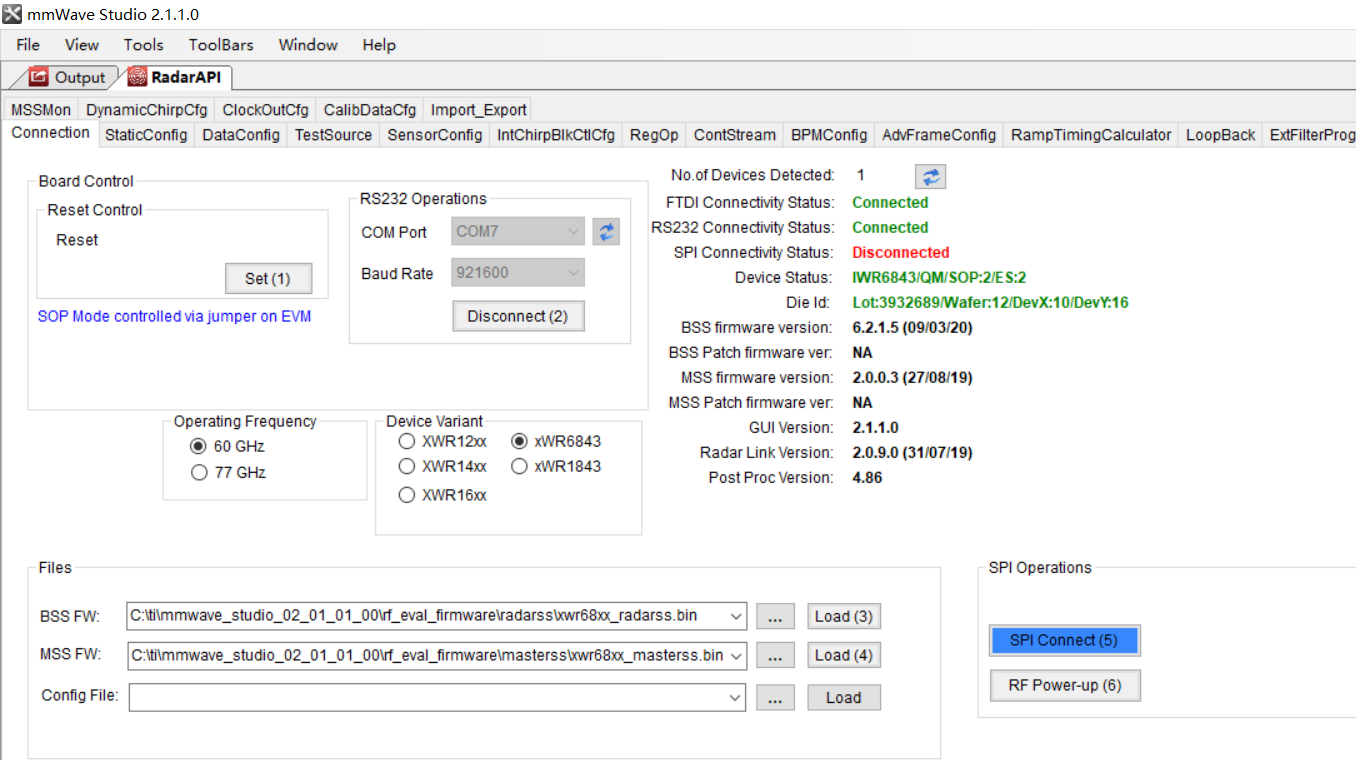Open the SensorConfig tab

pos(435,135)
